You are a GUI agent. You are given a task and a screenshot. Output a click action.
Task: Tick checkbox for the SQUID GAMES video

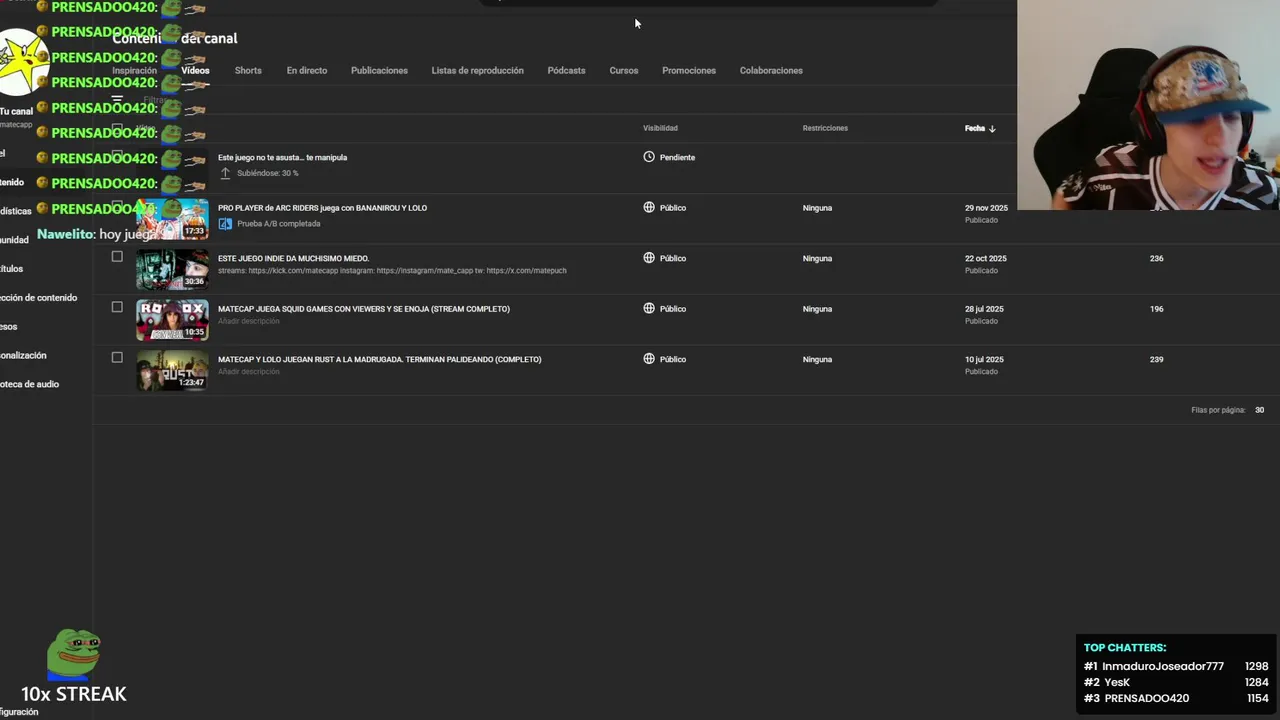coord(117,307)
